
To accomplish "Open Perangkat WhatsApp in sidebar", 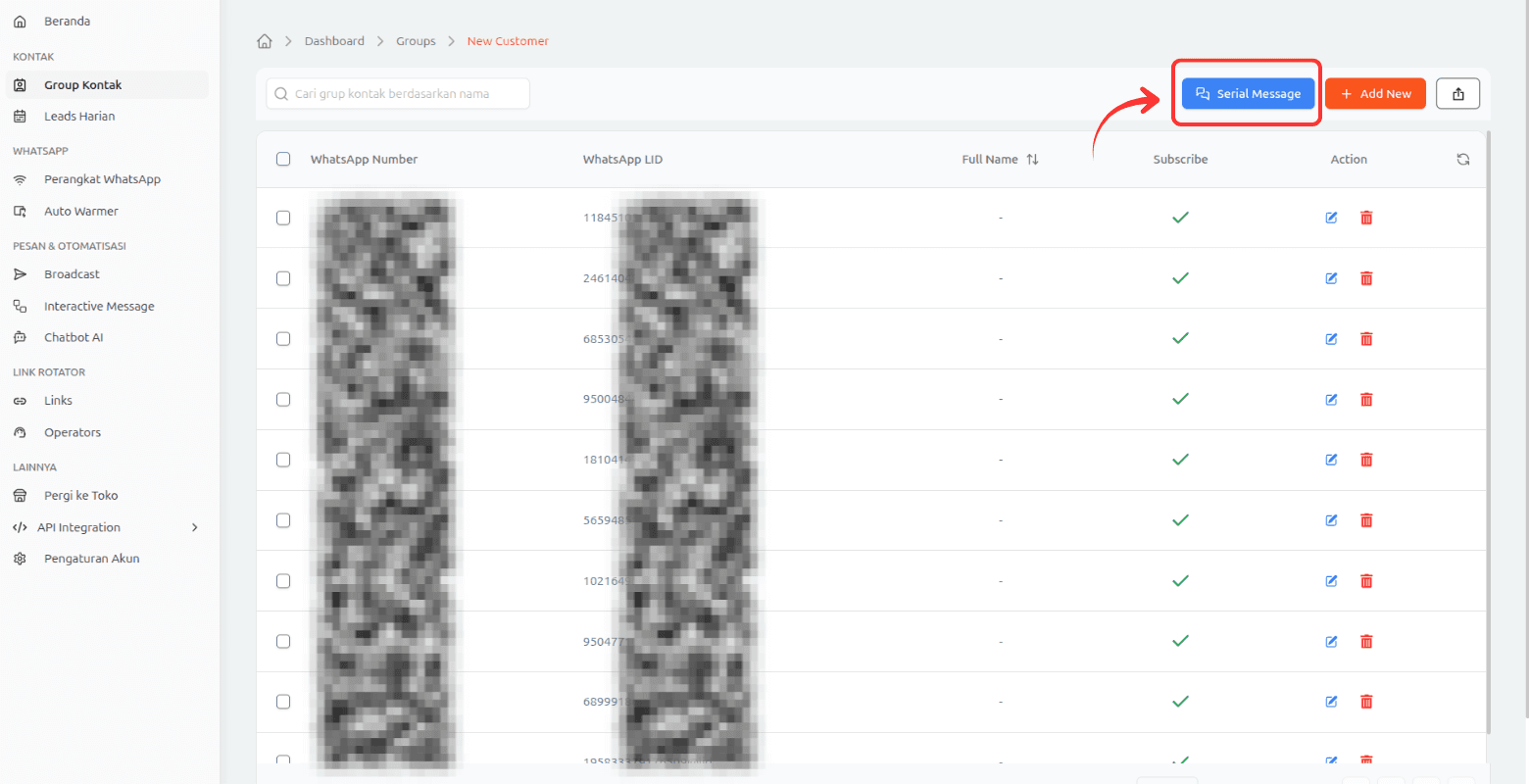I will coord(102,179).
